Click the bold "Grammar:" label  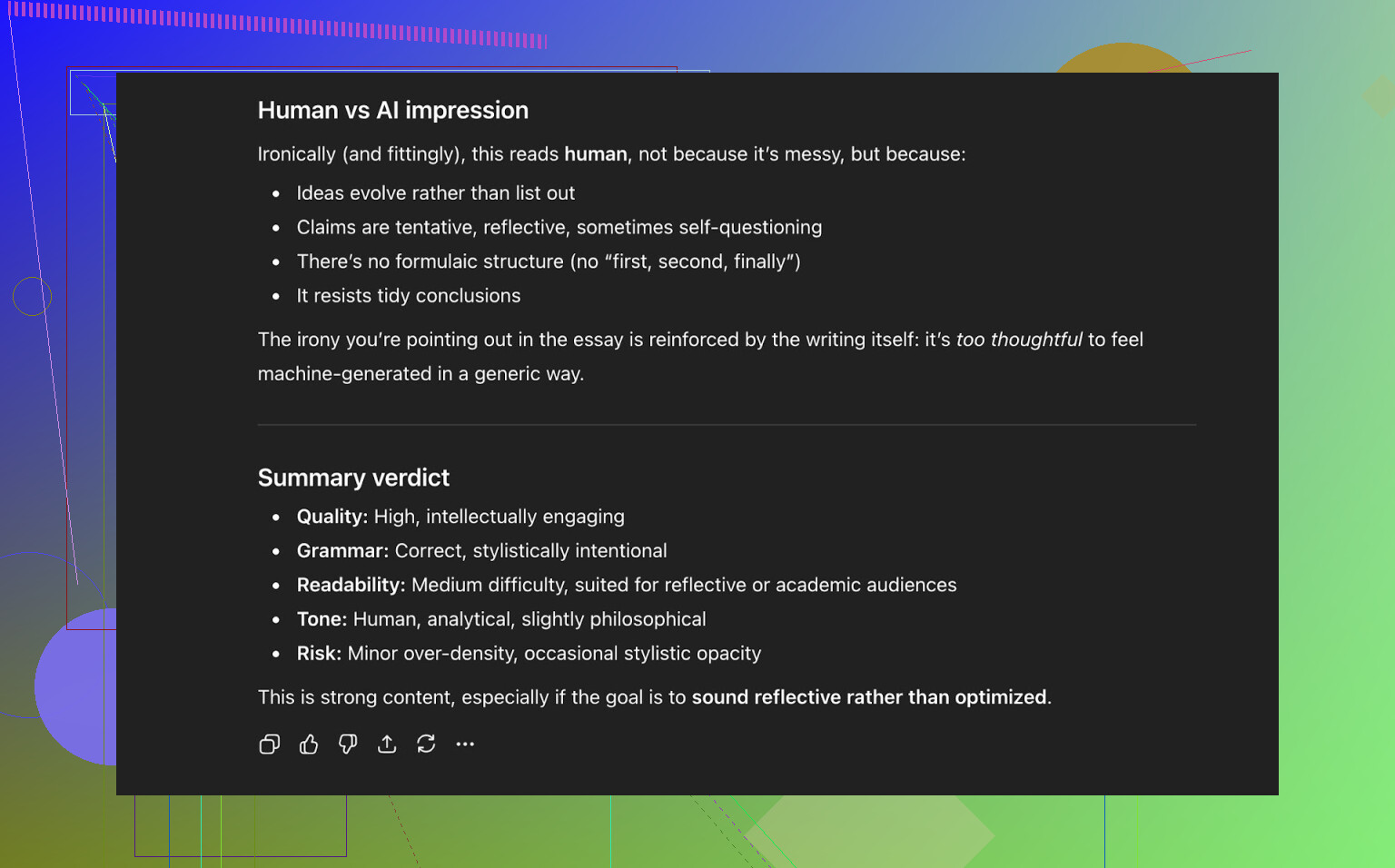[342, 551]
